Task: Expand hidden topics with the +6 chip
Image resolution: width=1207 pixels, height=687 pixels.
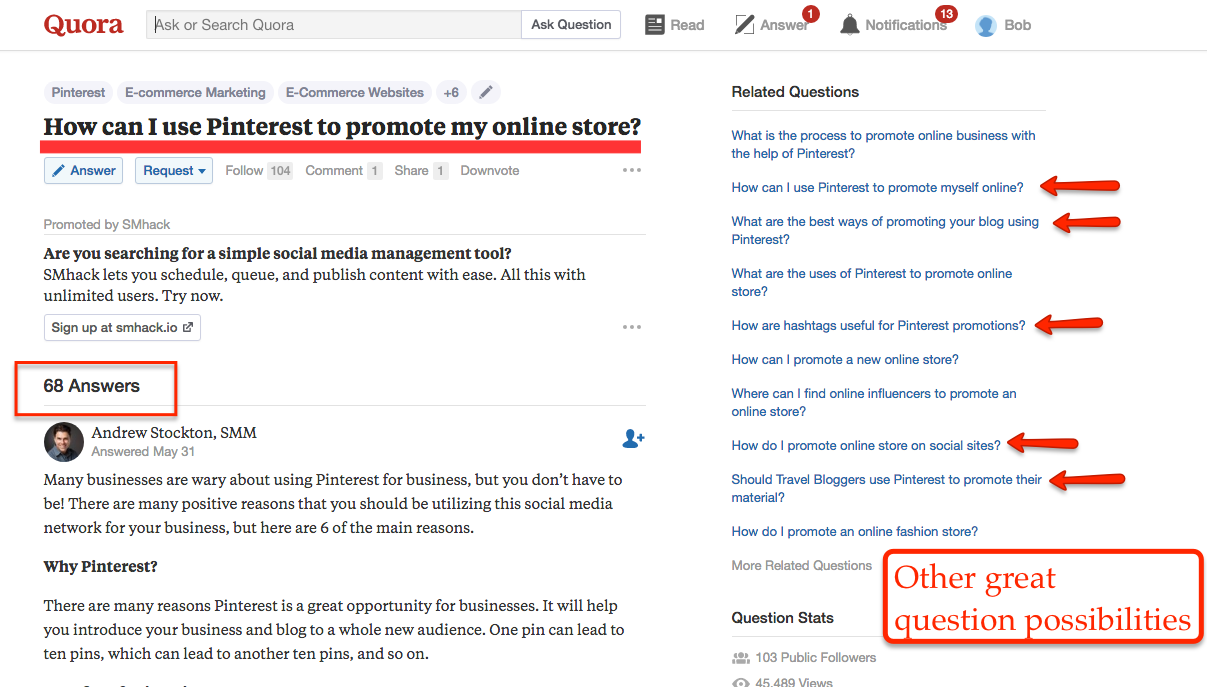Action: [x=451, y=91]
